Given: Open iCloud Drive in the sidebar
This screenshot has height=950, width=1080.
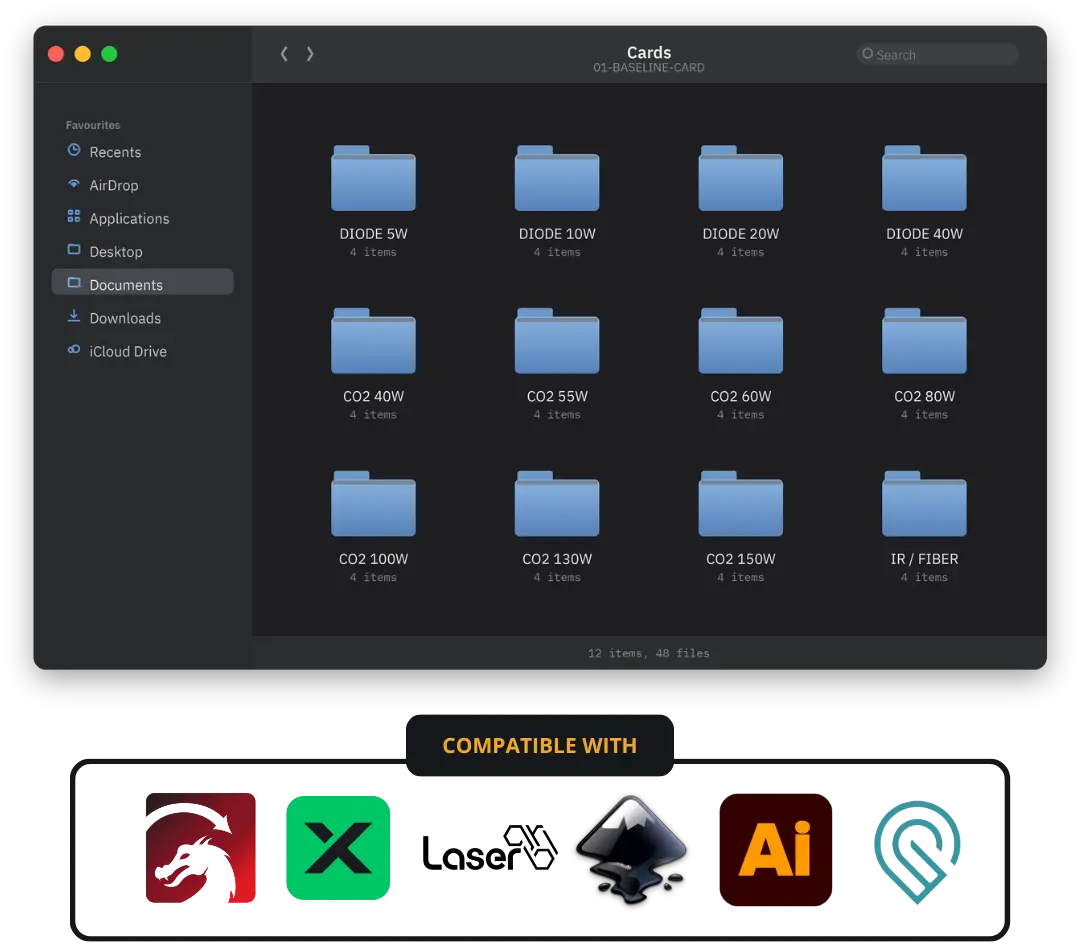Looking at the screenshot, I should [143, 351].
